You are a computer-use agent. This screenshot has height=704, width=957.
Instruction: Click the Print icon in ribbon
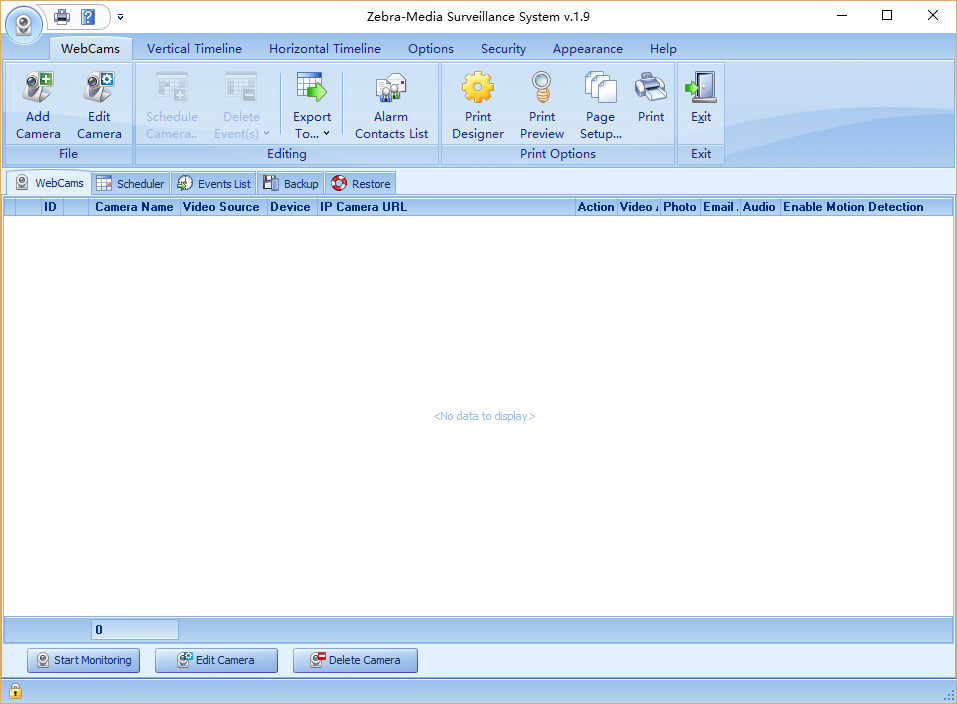[x=651, y=90]
